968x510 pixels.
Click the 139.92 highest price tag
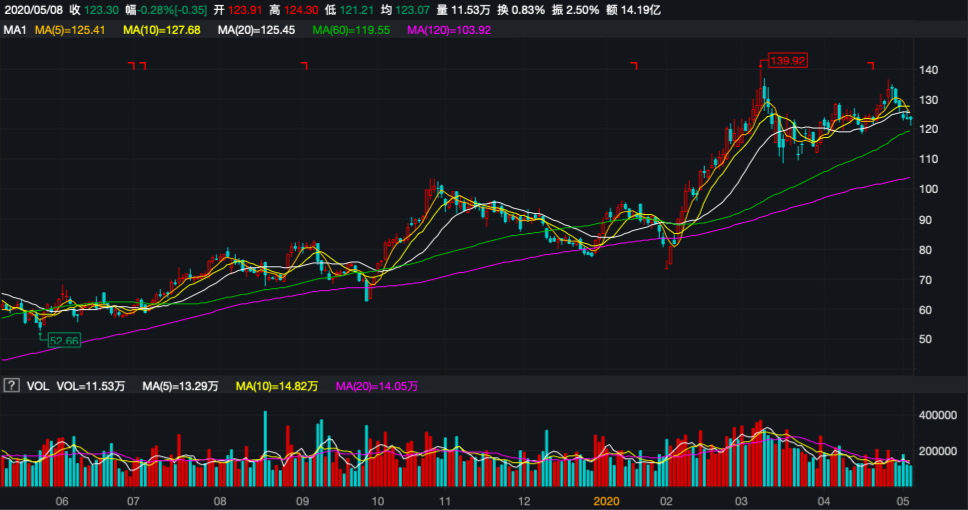[x=787, y=61]
